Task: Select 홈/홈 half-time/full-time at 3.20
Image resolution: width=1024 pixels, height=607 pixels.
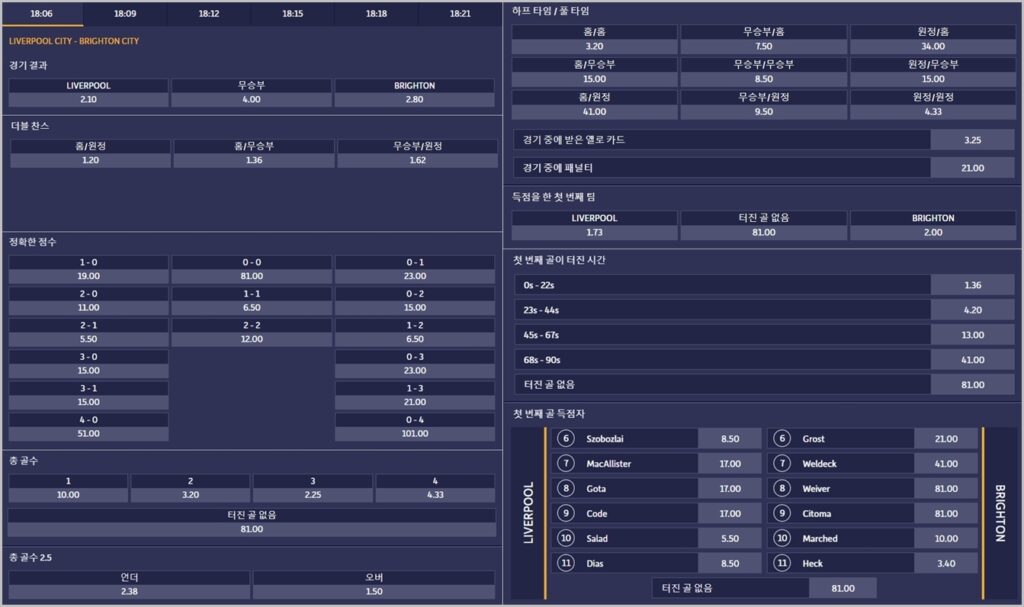Action: coord(594,39)
